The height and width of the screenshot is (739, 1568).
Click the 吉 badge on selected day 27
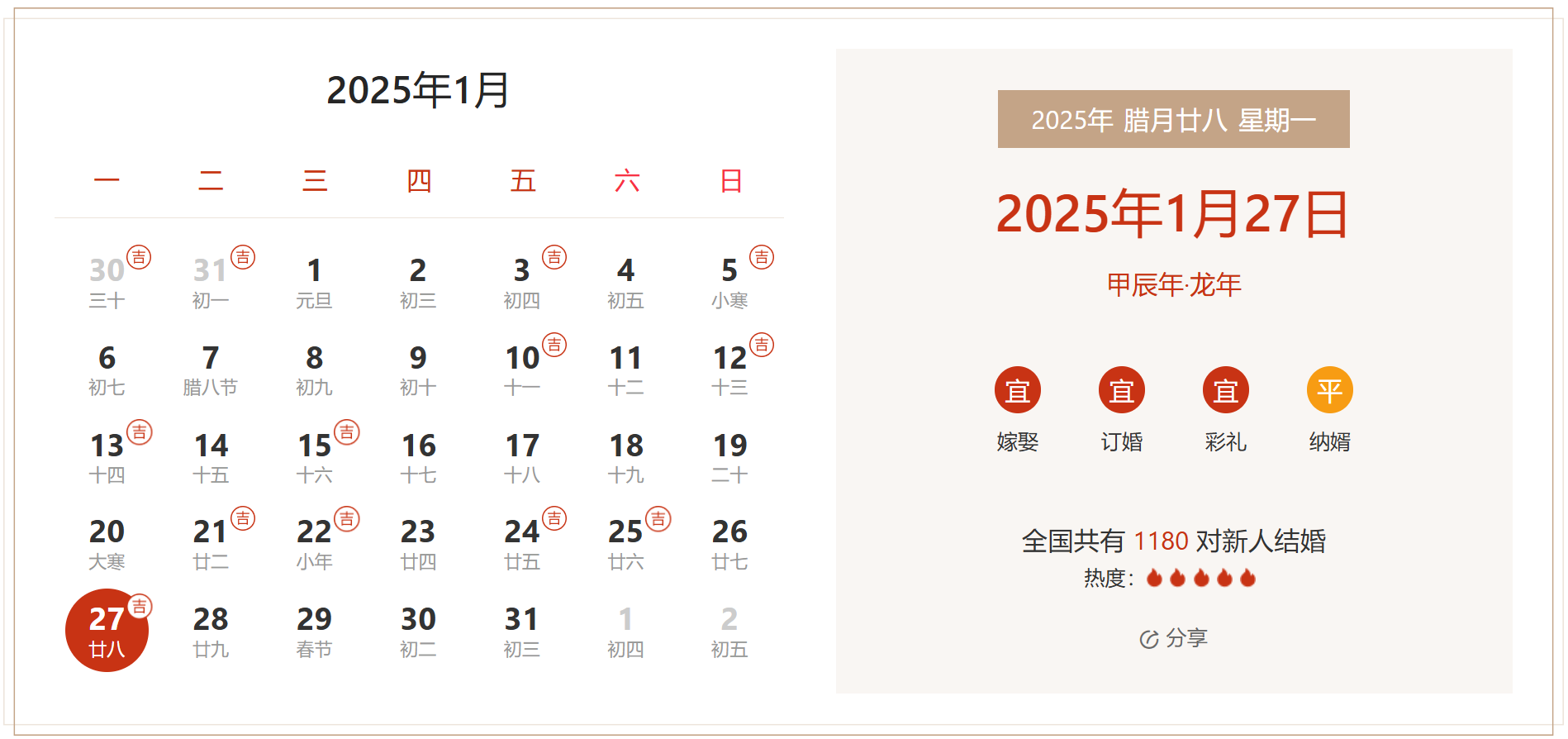[x=140, y=607]
